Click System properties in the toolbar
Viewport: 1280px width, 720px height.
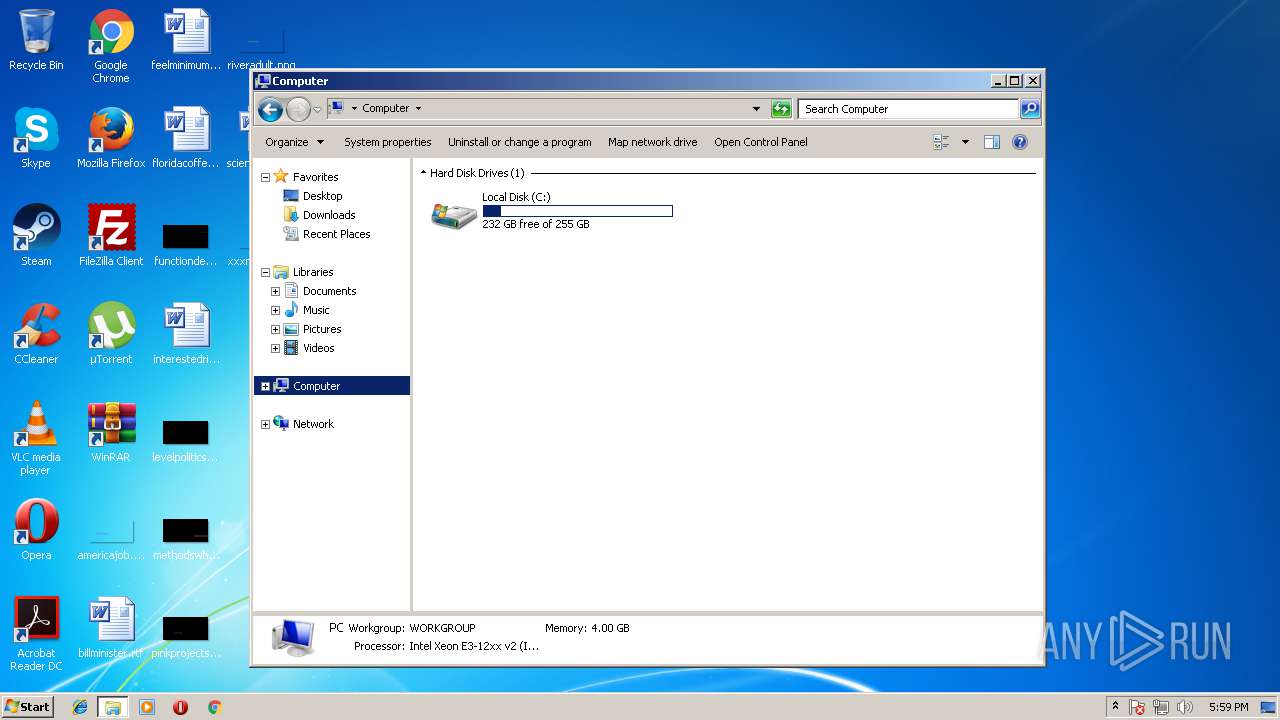pyautogui.click(x=388, y=142)
